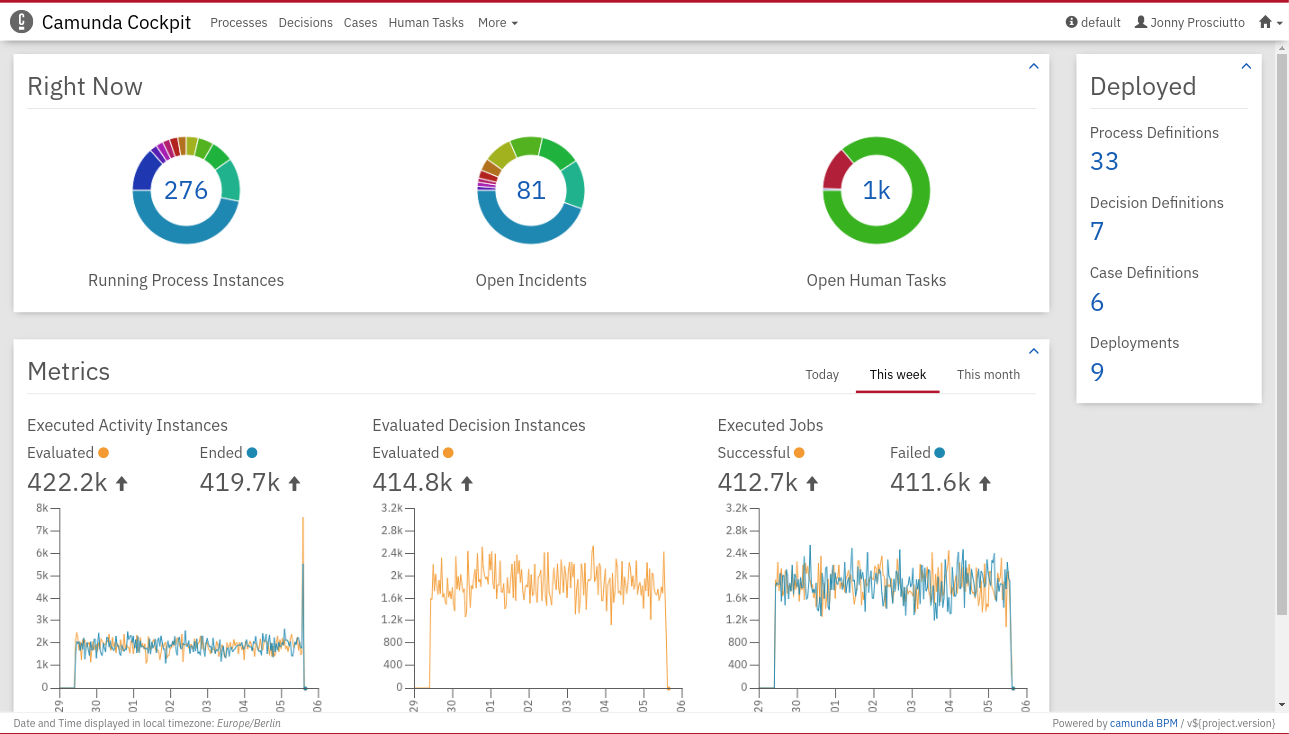Open the Jonny Prosciutto user menu
Screen dimensions: 1289x734
click(1190, 22)
